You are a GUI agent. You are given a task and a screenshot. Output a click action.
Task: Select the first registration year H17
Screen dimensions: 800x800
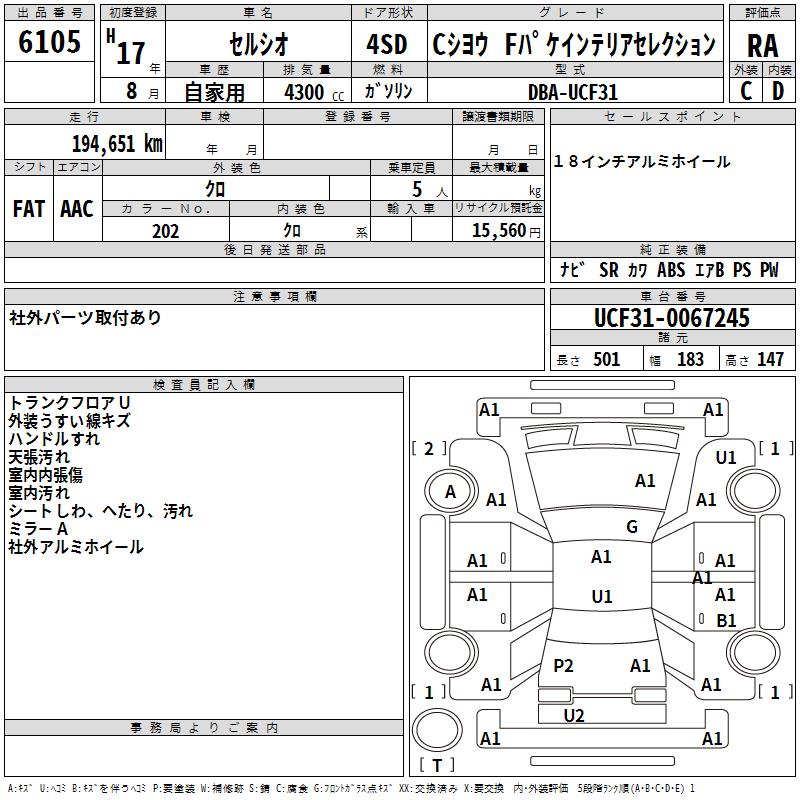click(126, 47)
